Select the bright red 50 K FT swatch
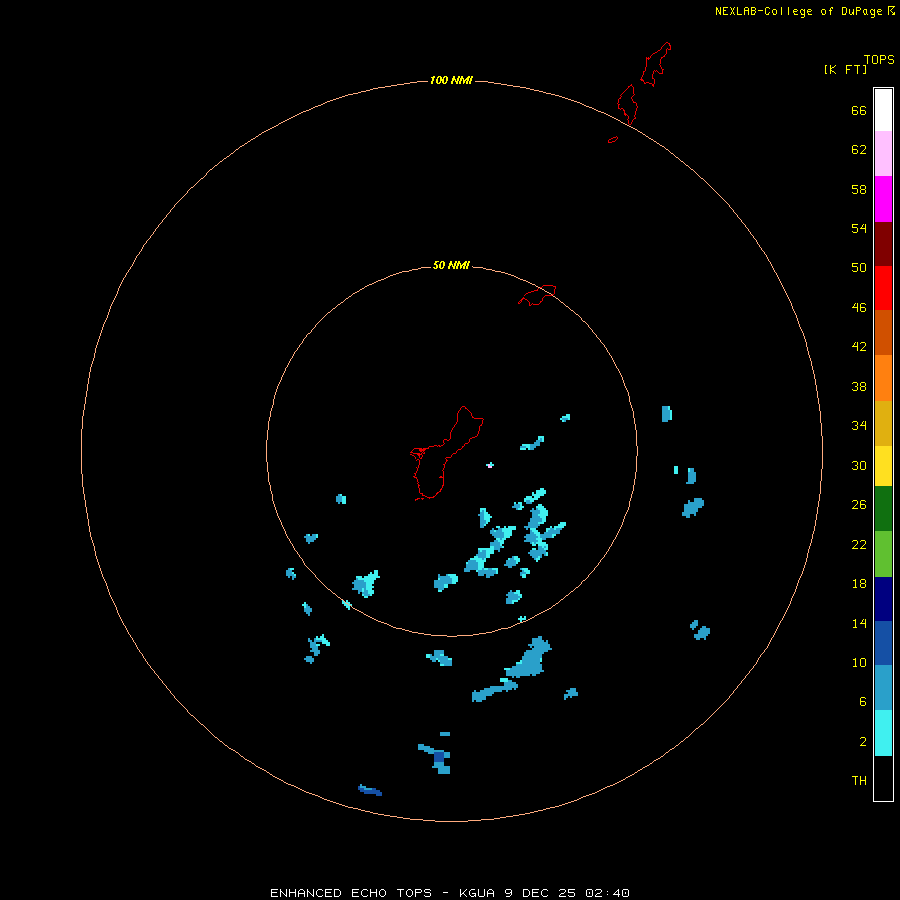 [883, 288]
